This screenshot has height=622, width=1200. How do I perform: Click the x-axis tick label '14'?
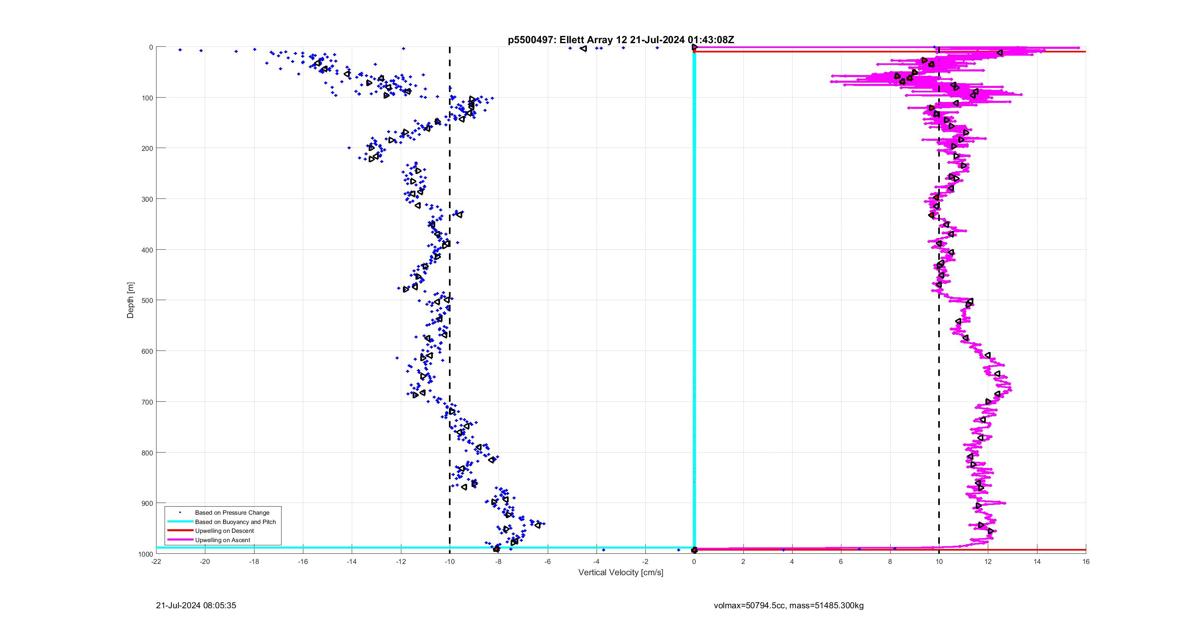[x=1037, y=561]
